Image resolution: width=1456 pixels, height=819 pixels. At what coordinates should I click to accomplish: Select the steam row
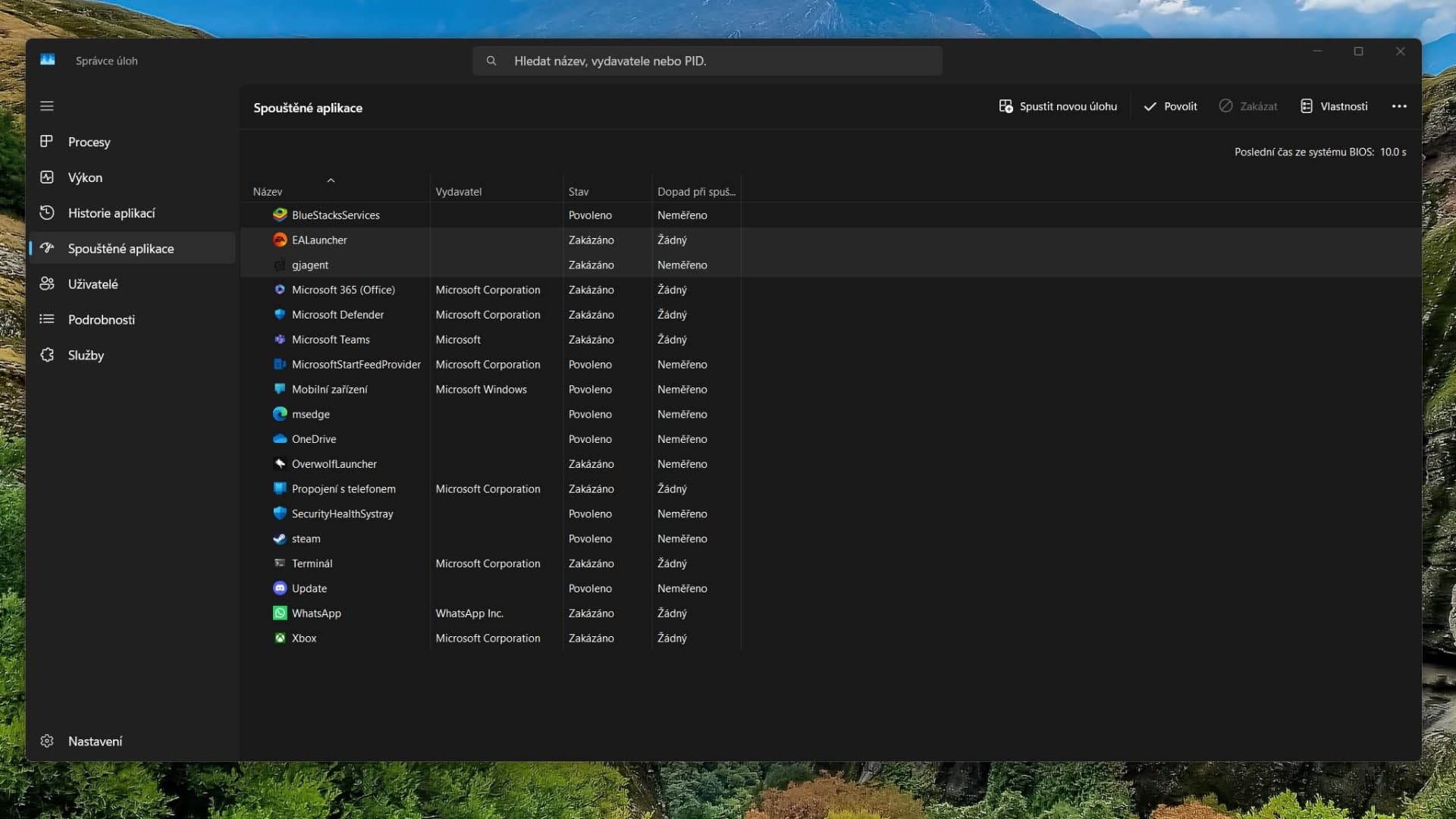[x=306, y=538]
